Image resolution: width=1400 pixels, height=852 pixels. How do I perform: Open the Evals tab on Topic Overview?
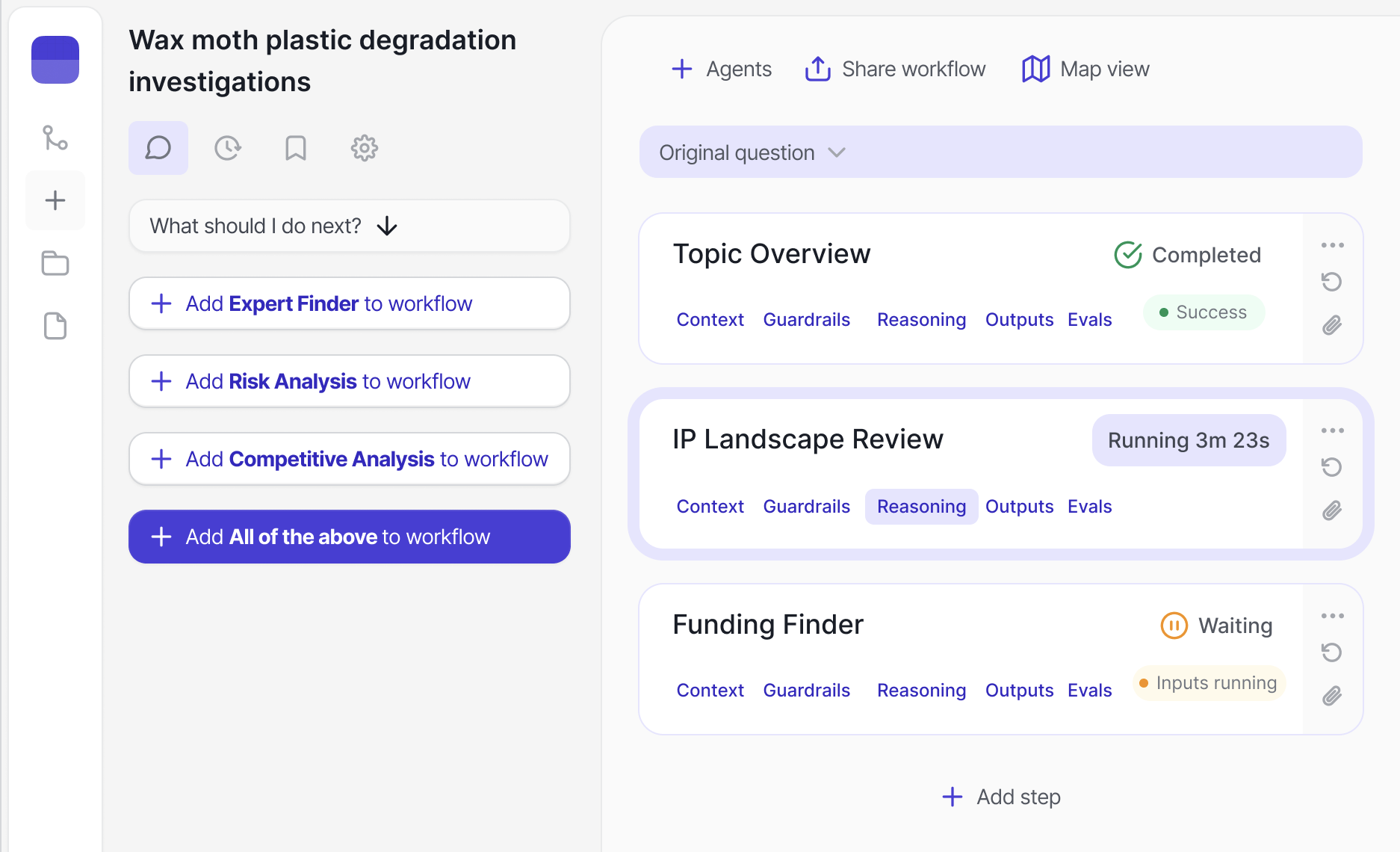click(1089, 319)
